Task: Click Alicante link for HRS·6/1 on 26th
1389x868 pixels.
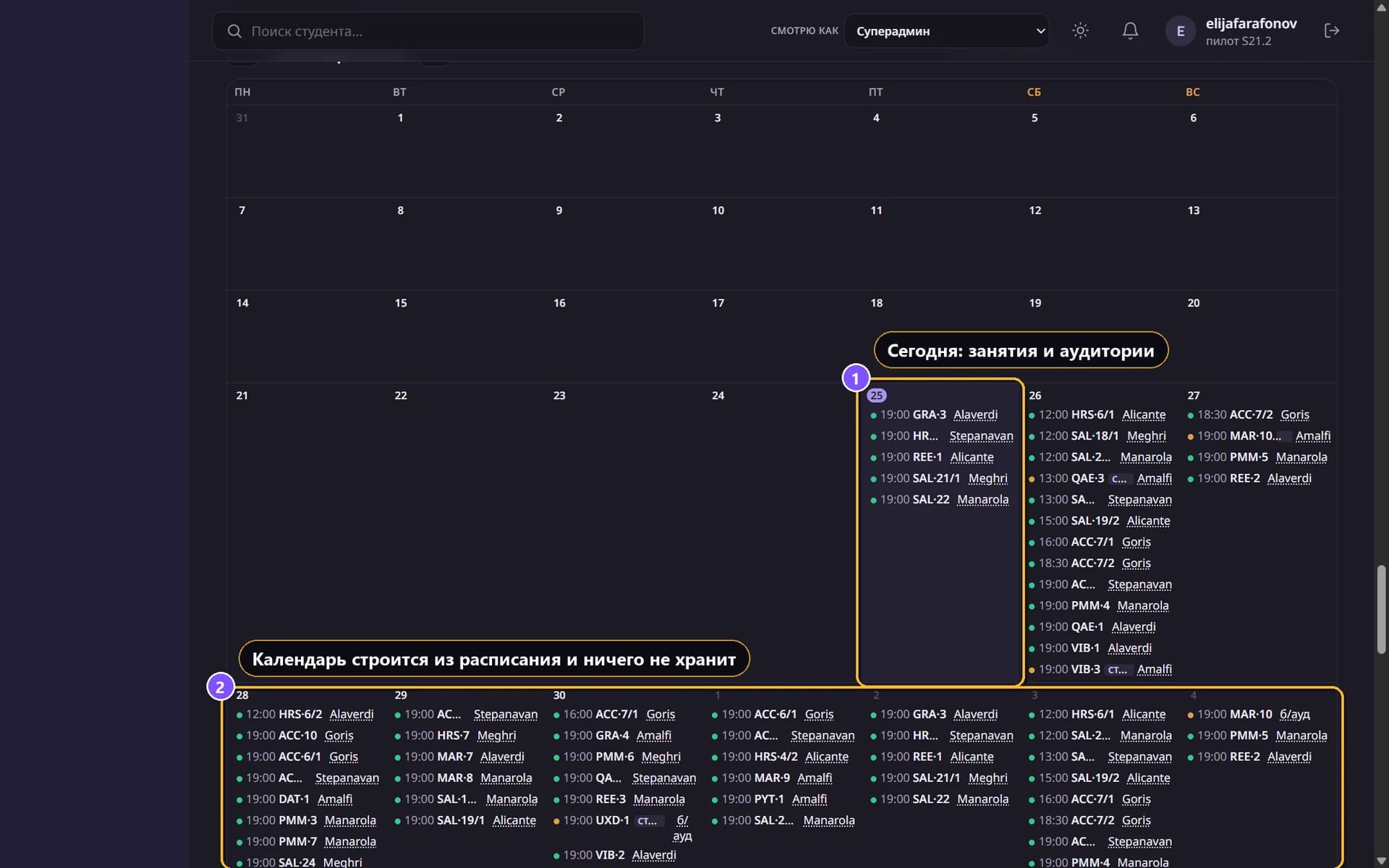Action: (1144, 414)
